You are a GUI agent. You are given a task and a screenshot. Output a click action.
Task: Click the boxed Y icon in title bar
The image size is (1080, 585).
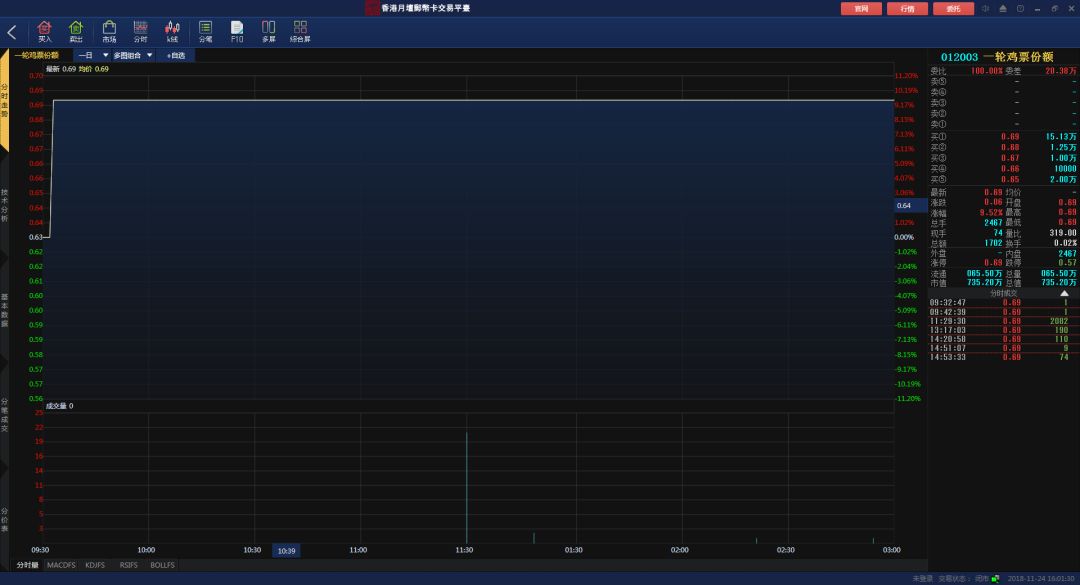click(1020, 8)
